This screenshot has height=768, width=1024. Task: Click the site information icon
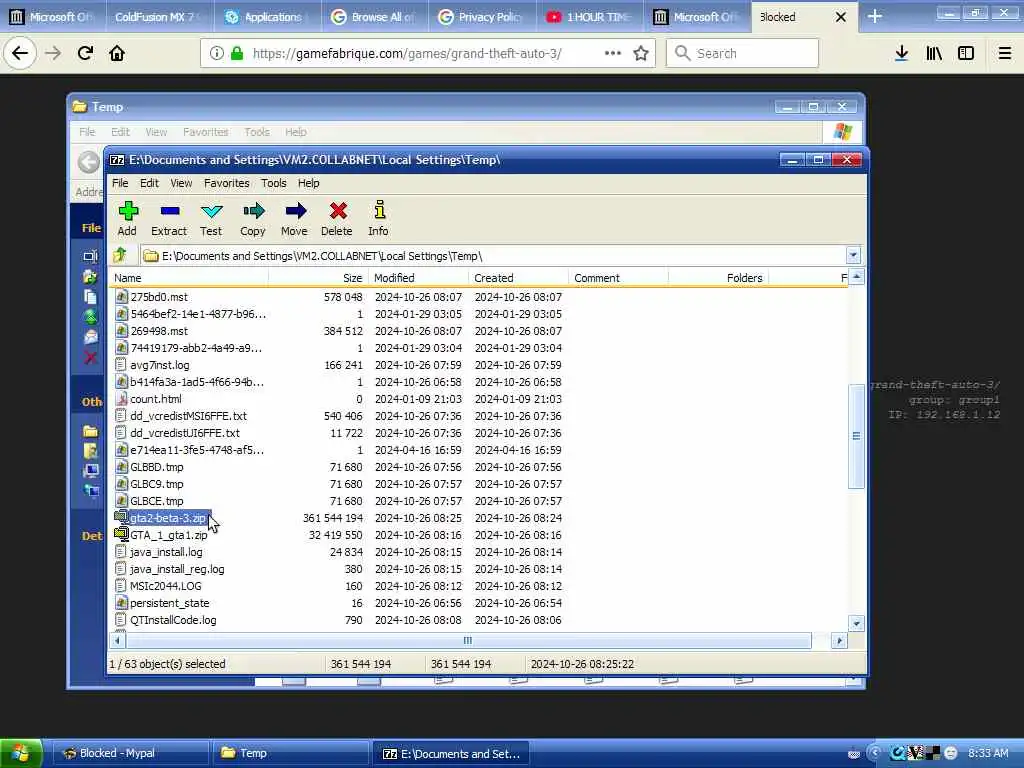[217, 54]
